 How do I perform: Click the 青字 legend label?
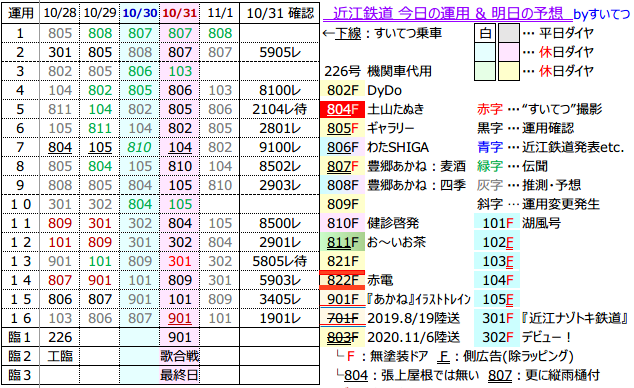tap(490, 147)
